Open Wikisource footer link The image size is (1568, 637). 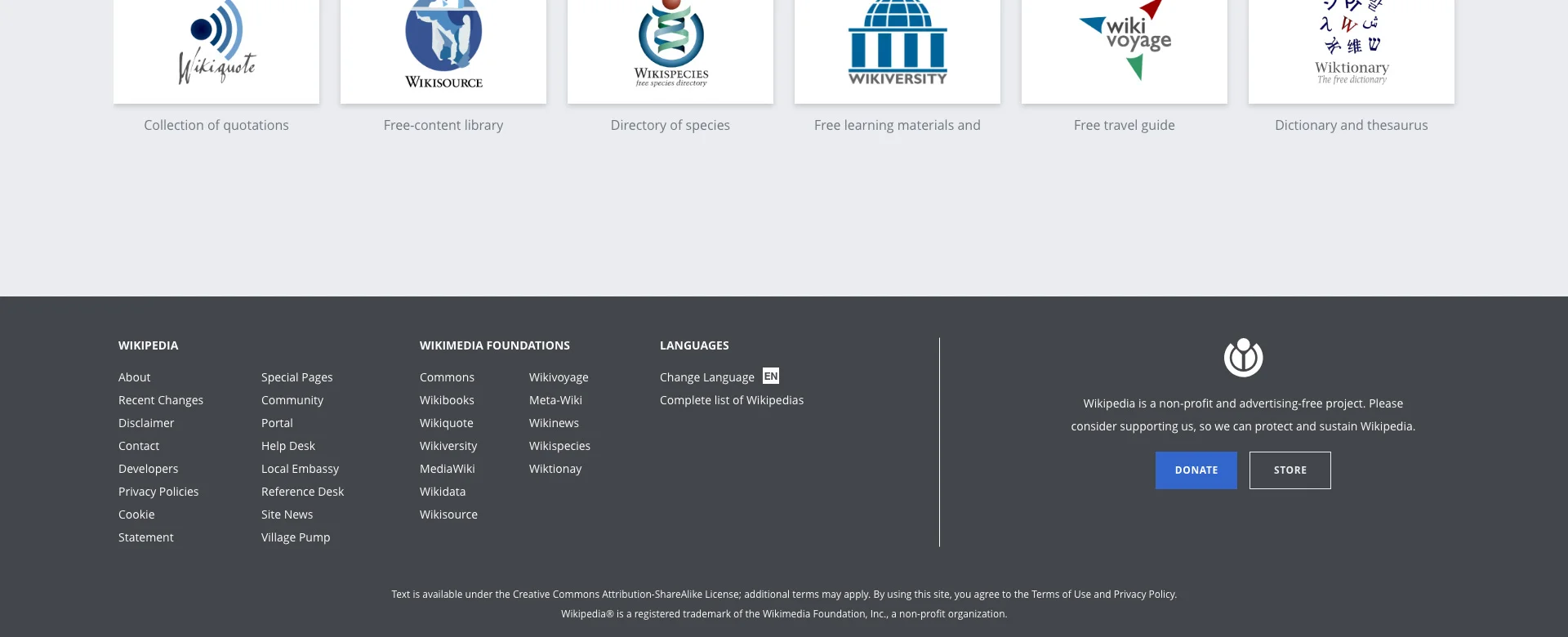coord(448,514)
